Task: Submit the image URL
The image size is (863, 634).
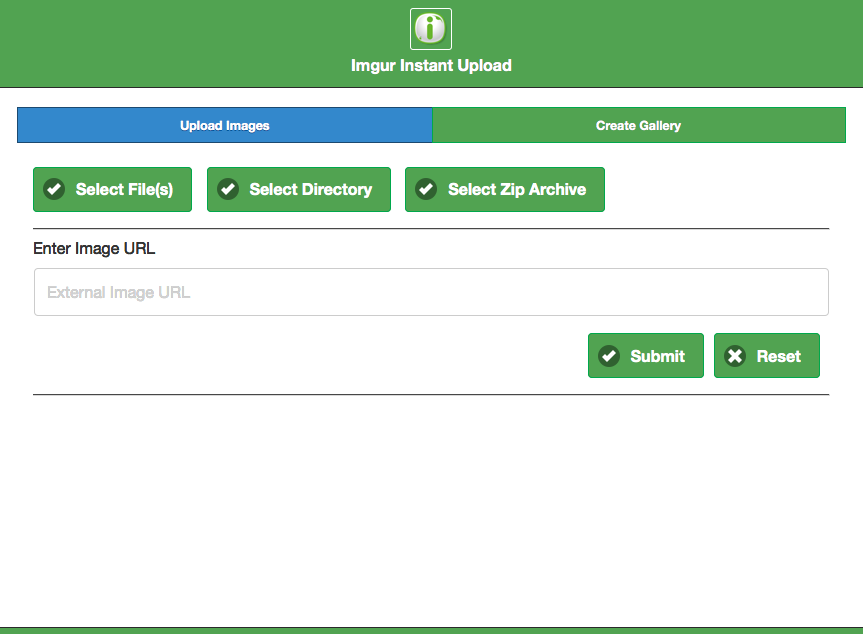Action: click(646, 356)
